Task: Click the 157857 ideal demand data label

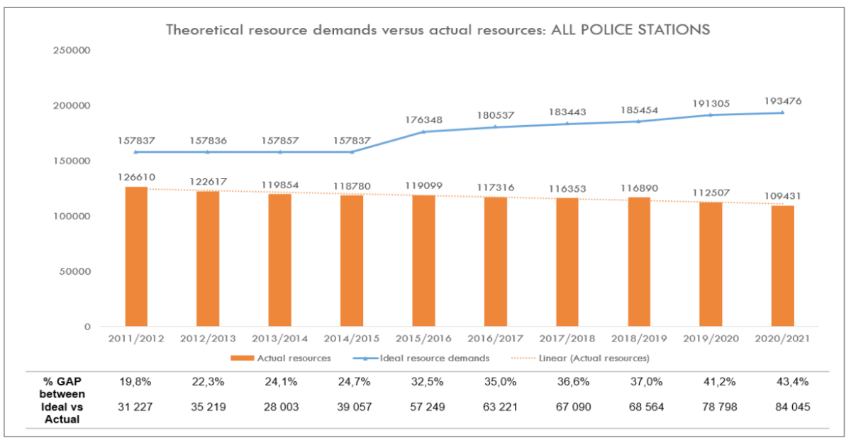Action: 280,141
